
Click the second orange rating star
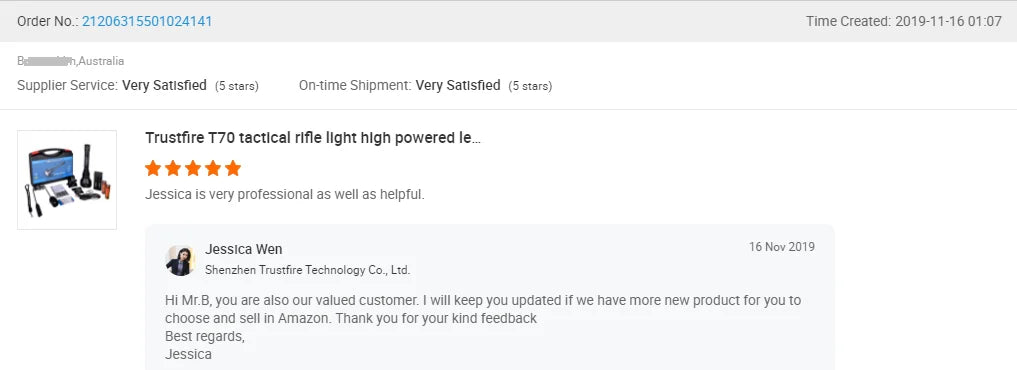click(x=173, y=169)
